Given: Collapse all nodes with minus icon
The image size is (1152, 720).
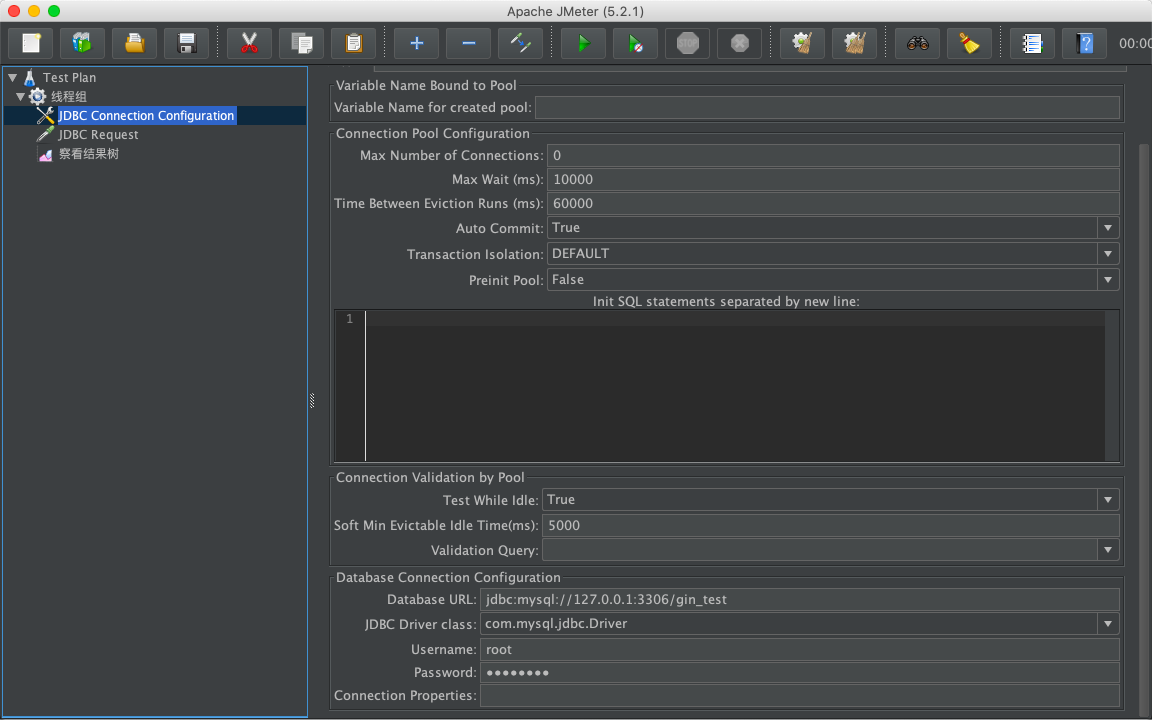Looking at the screenshot, I should point(469,43).
